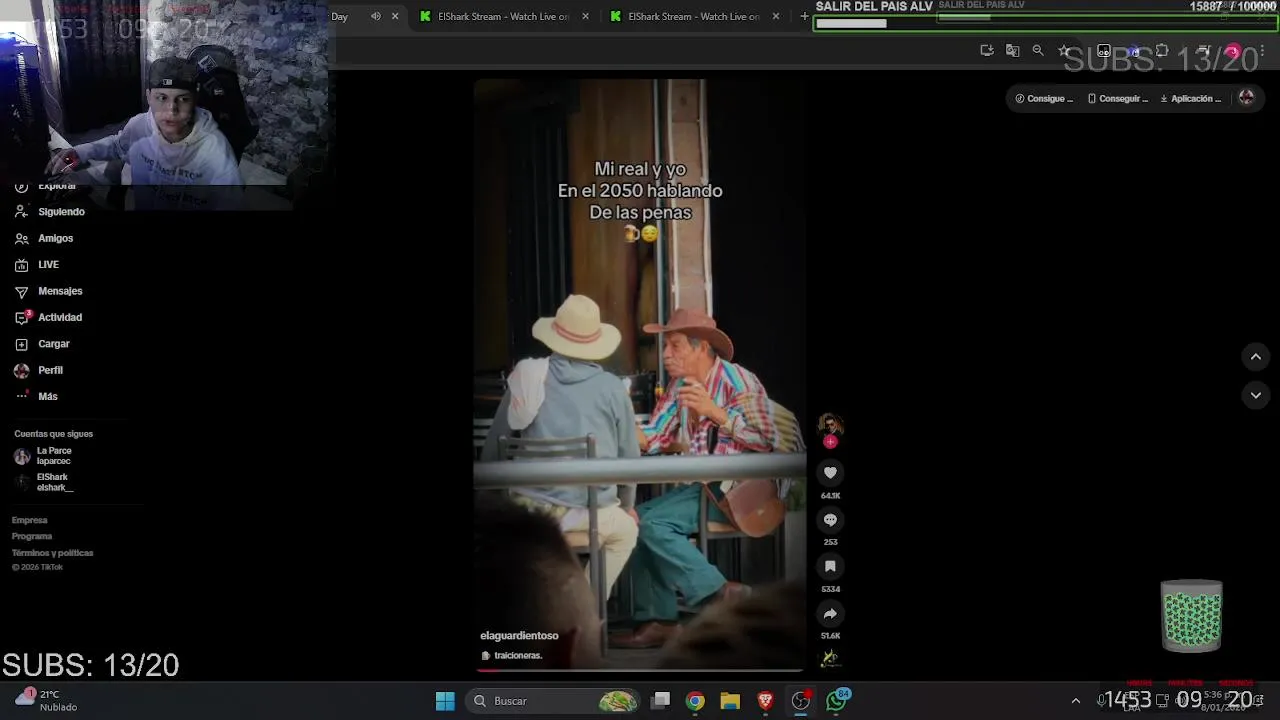Image resolution: width=1280 pixels, height=720 pixels.
Task: Open the browser extensions puzzle icon
Action: tap(1162, 50)
